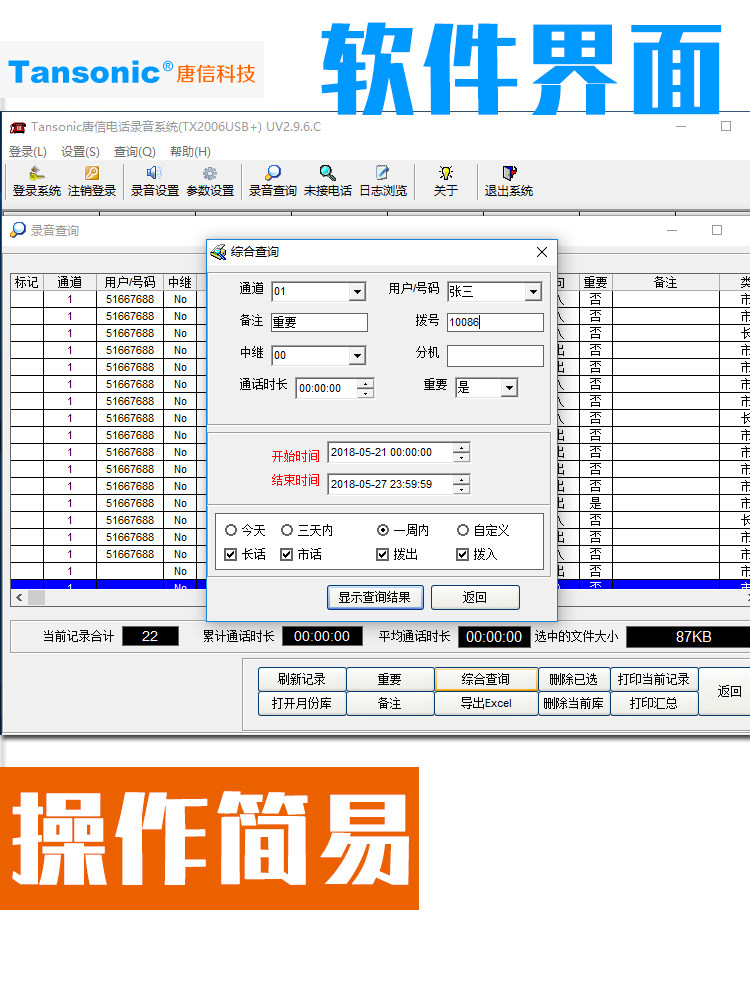Click the 打印汇总 button
Screen dimensions: 750x1000
(654, 703)
